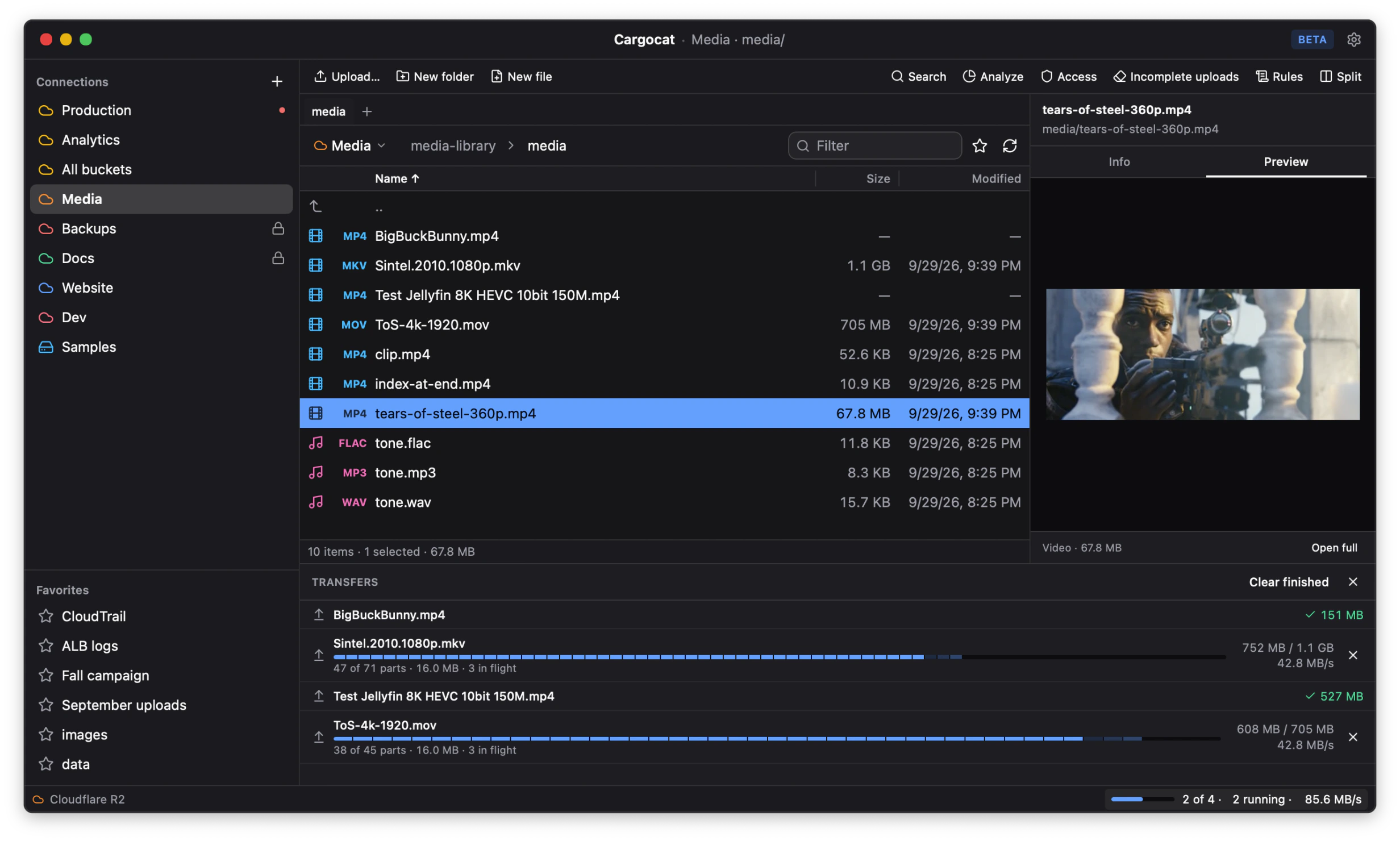The height and width of the screenshot is (841, 1400).
Task: Go up to parent folder icon
Action: (315, 206)
